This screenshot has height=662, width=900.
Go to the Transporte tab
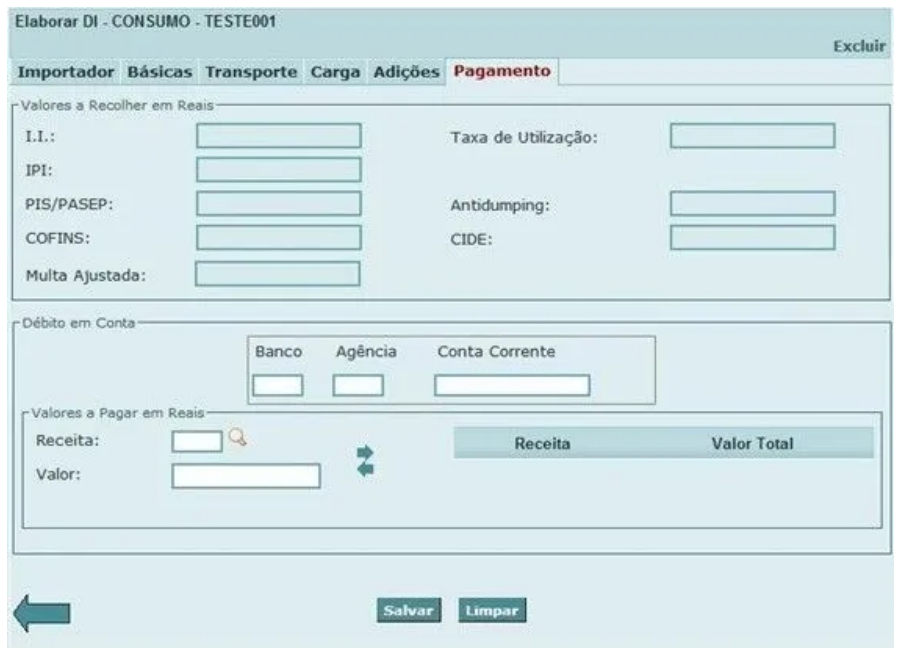(x=251, y=73)
